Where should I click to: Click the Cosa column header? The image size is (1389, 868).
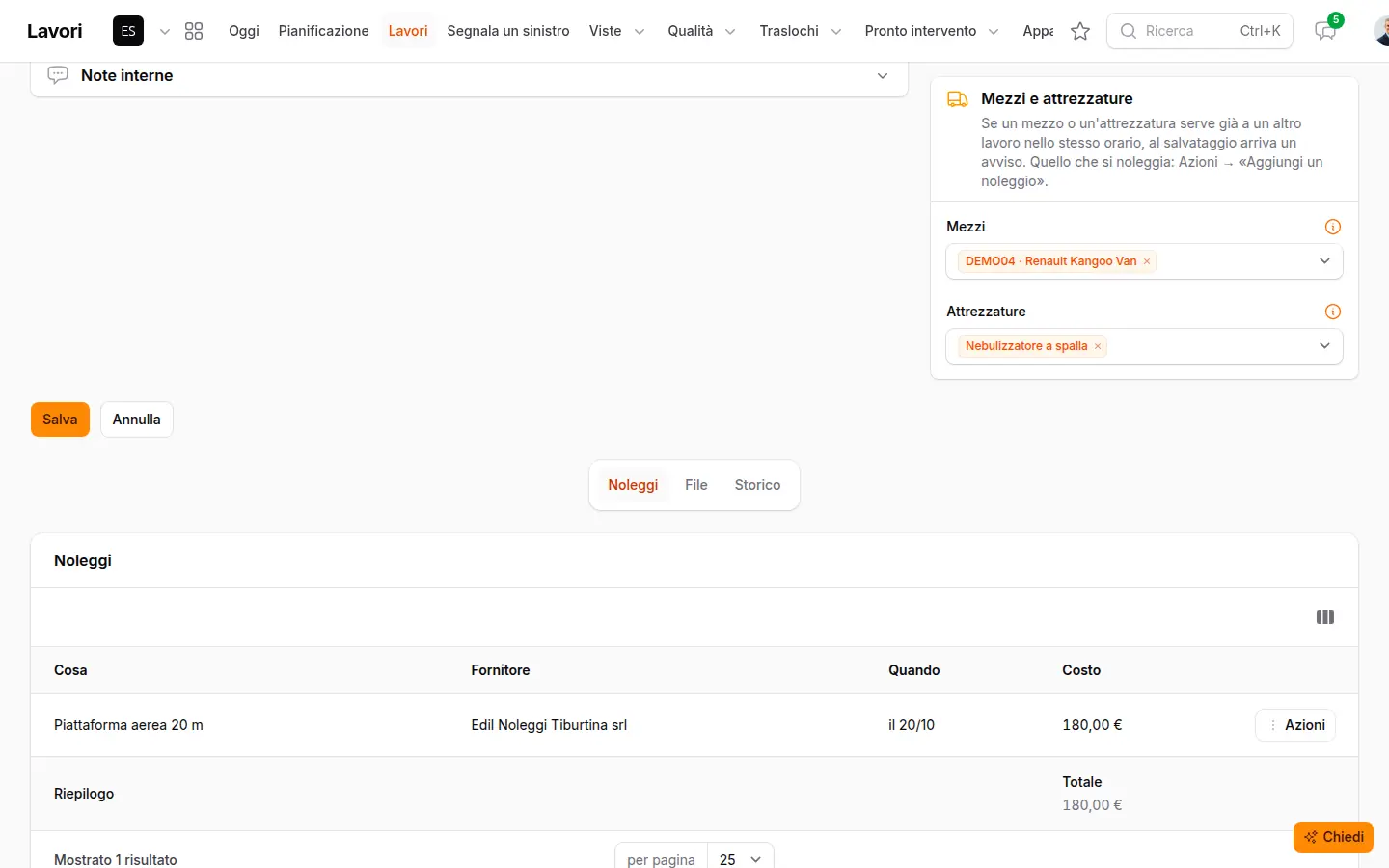[70, 670]
